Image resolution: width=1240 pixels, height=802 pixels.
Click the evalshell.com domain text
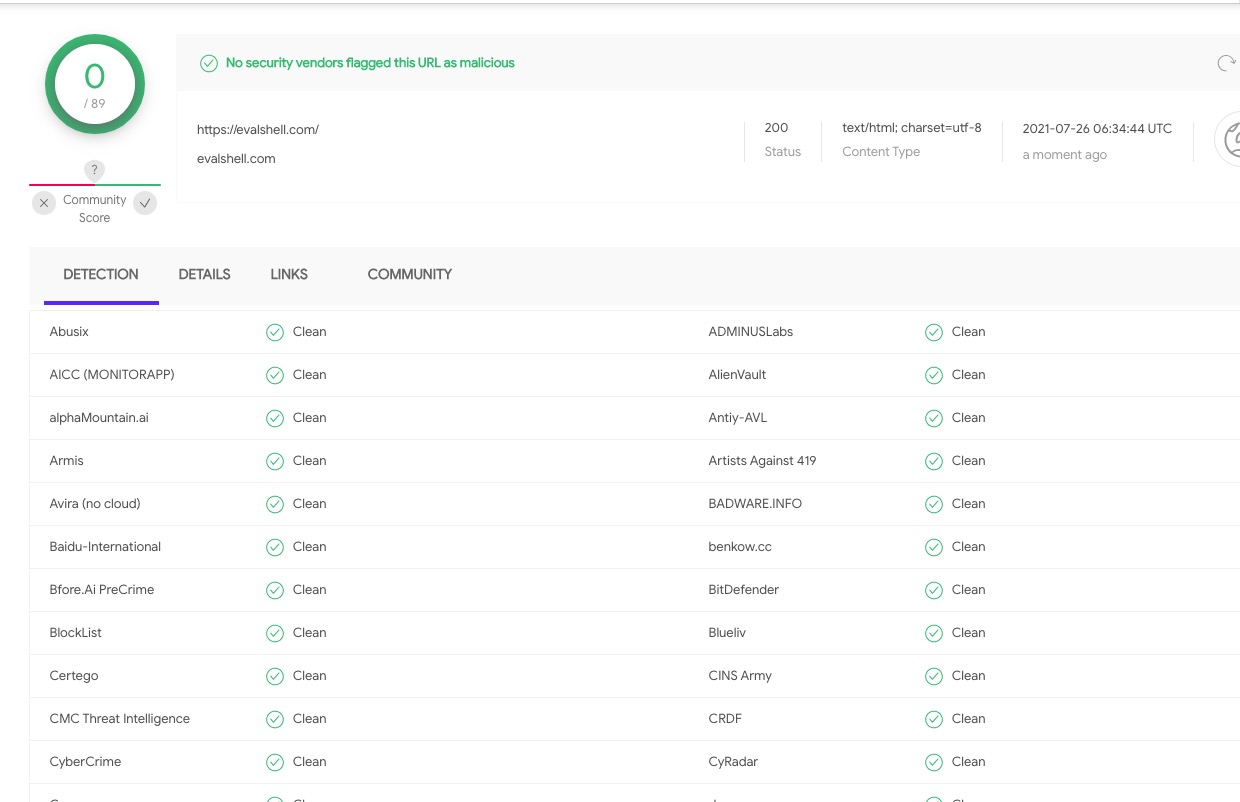[236, 158]
